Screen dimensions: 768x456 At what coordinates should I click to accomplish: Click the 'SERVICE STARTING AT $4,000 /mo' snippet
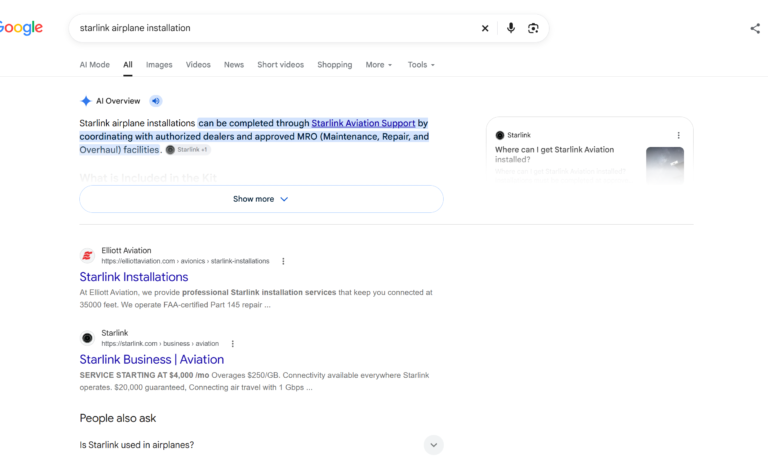pos(144,375)
